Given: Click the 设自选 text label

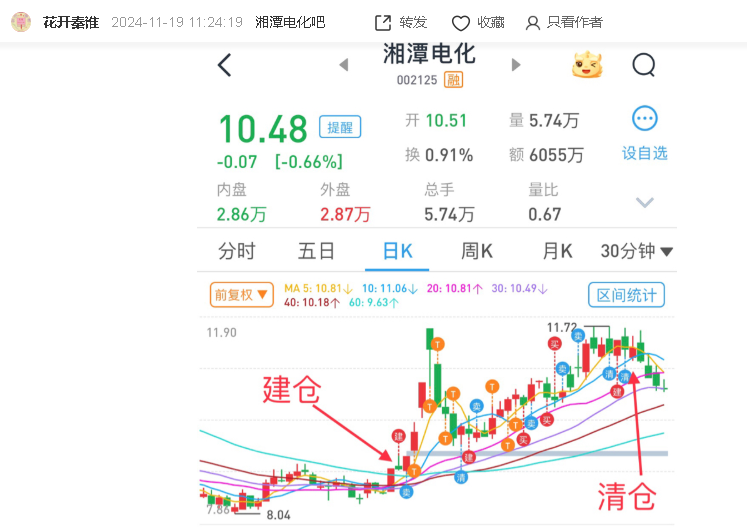Looking at the screenshot, I should (x=645, y=153).
